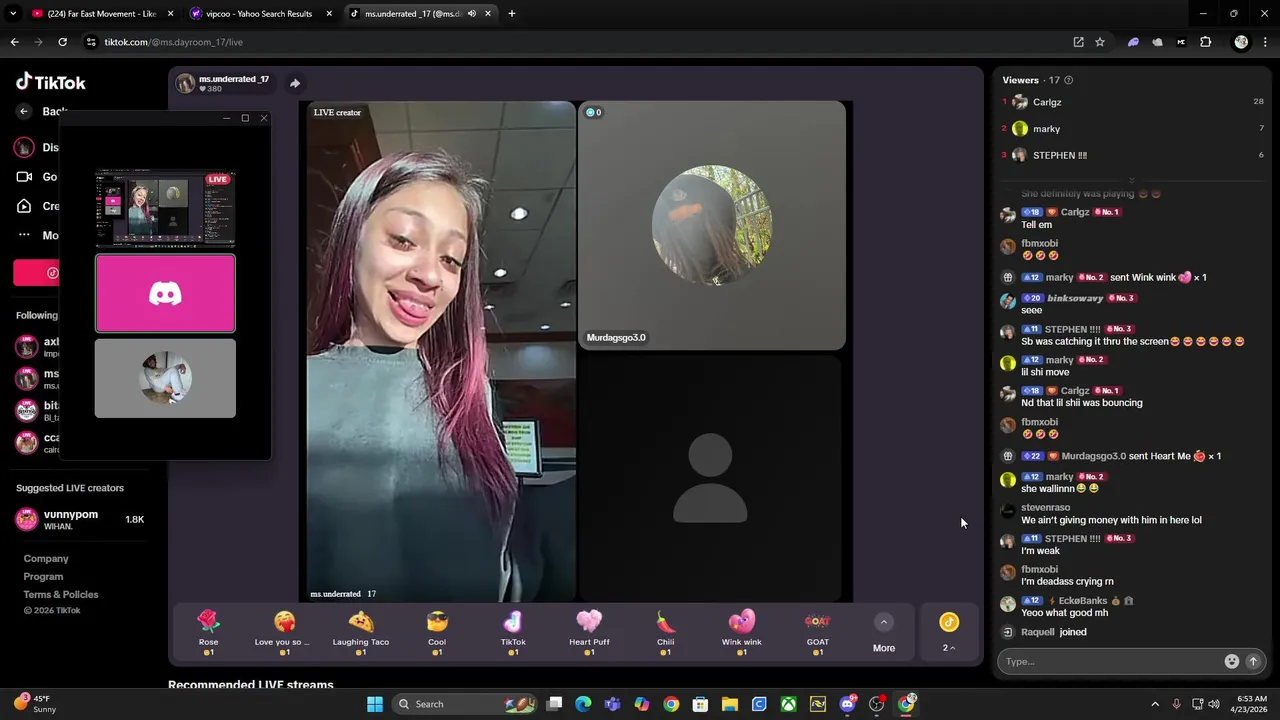Go Back using the sidebar arrow
Screen dimensions: 1280x720
pos(24,112)
